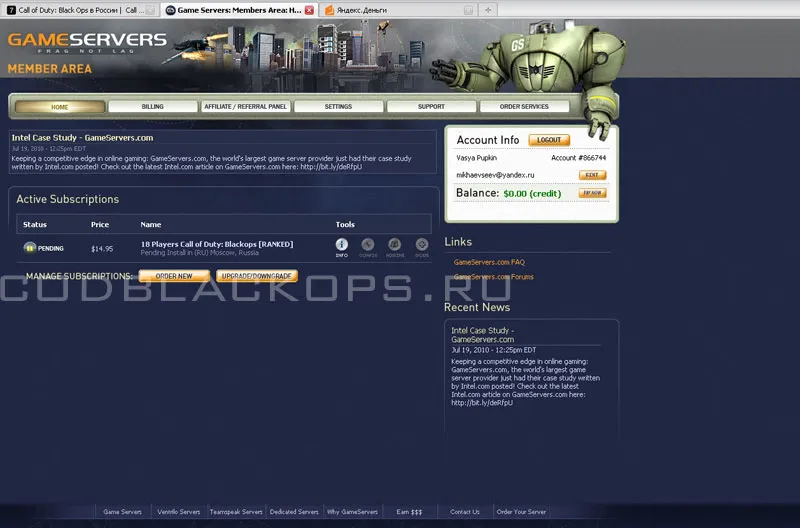Click the Contact Us footer link
Screen dimensions: 800x528
coord(465,512)
